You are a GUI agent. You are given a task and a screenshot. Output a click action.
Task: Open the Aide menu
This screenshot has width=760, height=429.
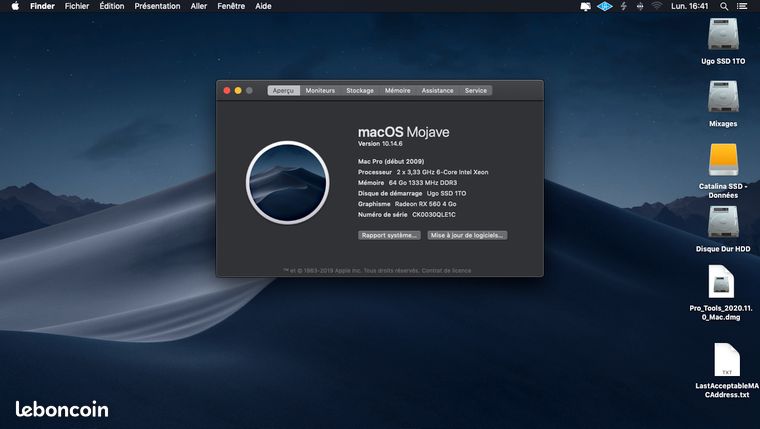[x=263, y=6]
